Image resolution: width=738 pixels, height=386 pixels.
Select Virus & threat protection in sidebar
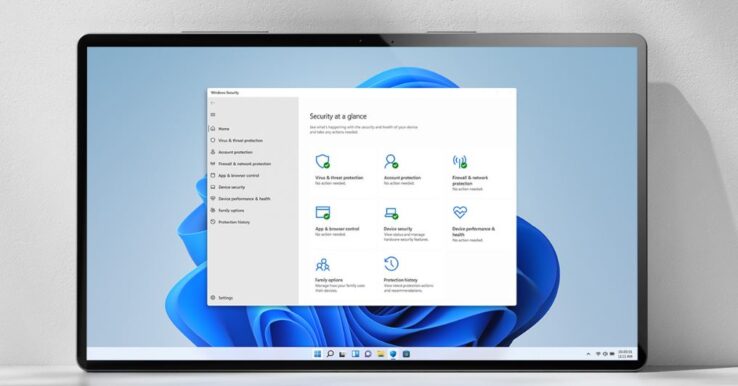click(236, 140)
